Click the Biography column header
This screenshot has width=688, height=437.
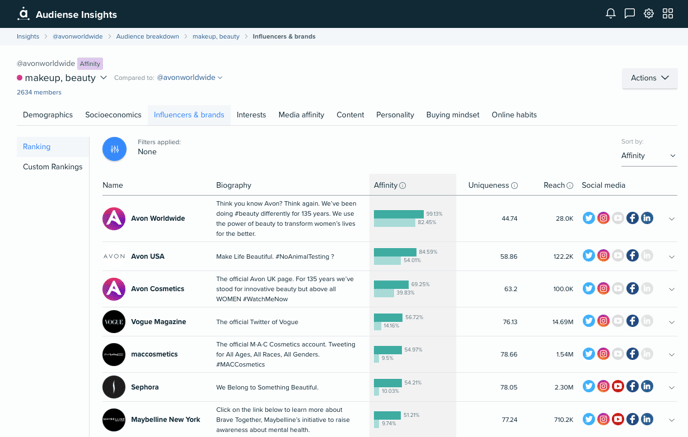[233, 185]
